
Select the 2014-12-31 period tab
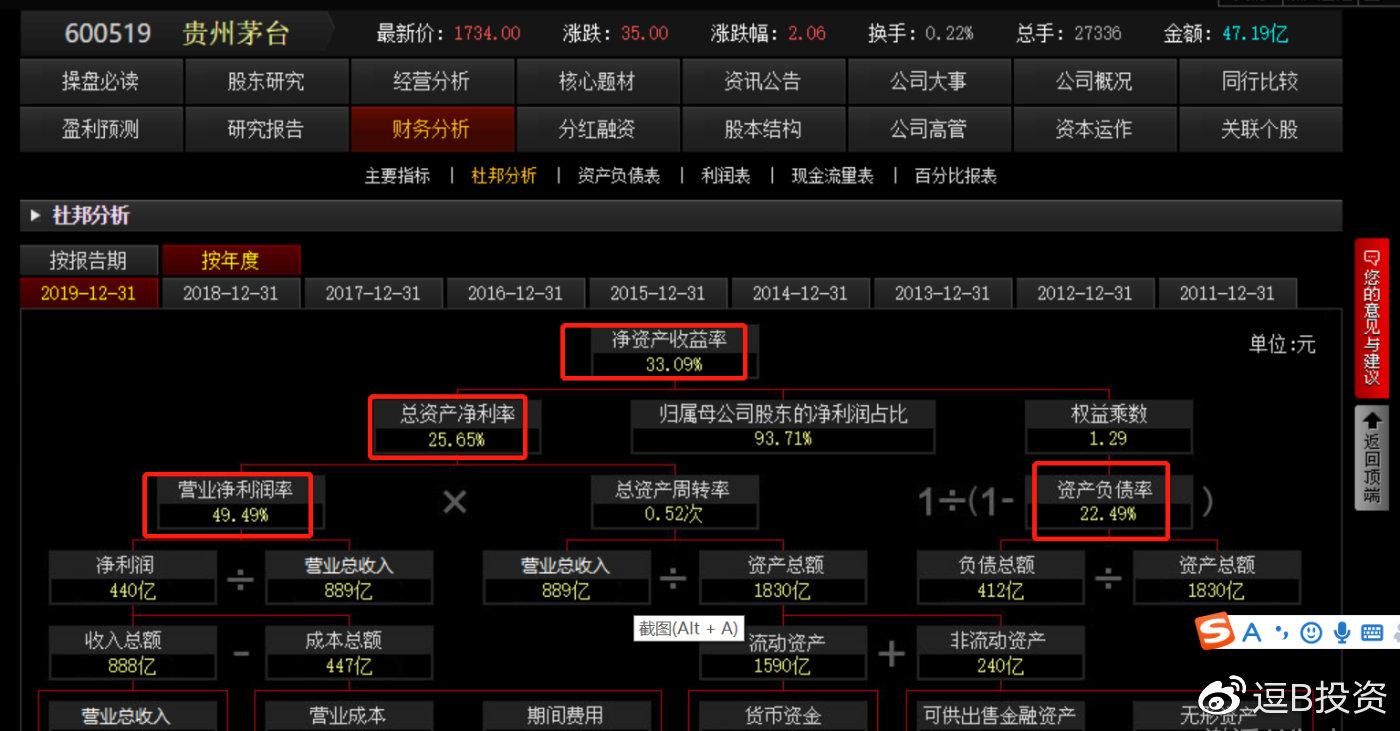[x=800, y=293]
